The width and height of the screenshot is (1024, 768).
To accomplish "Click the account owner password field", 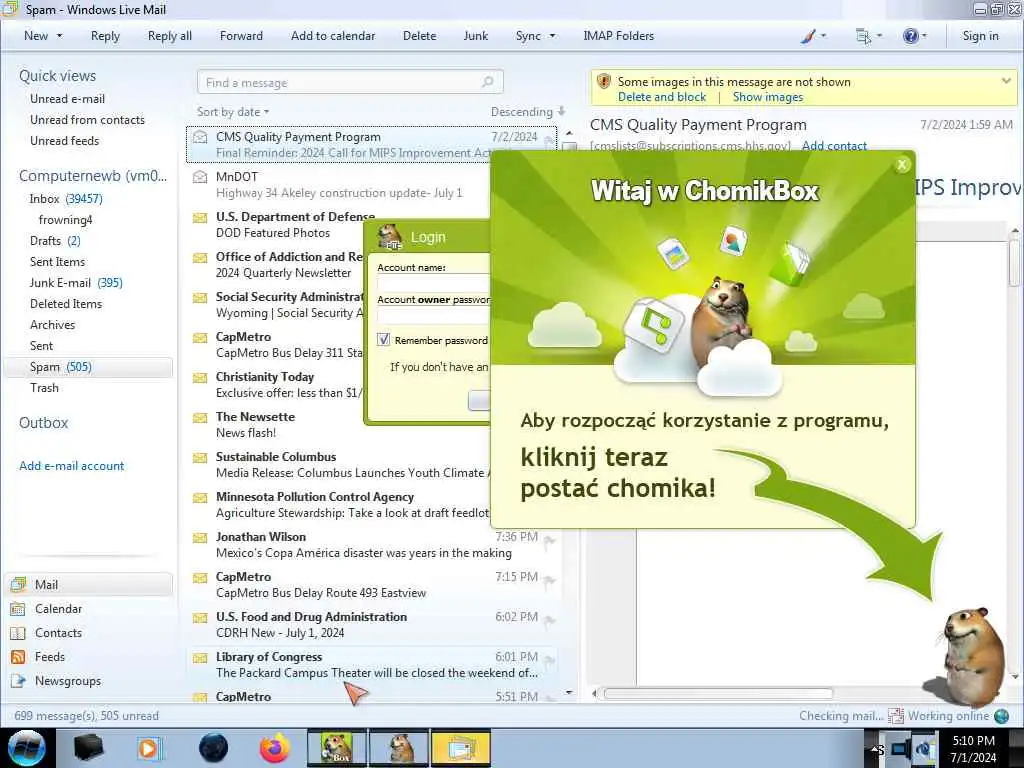I will pyautogui.click(x=434, y=315).
